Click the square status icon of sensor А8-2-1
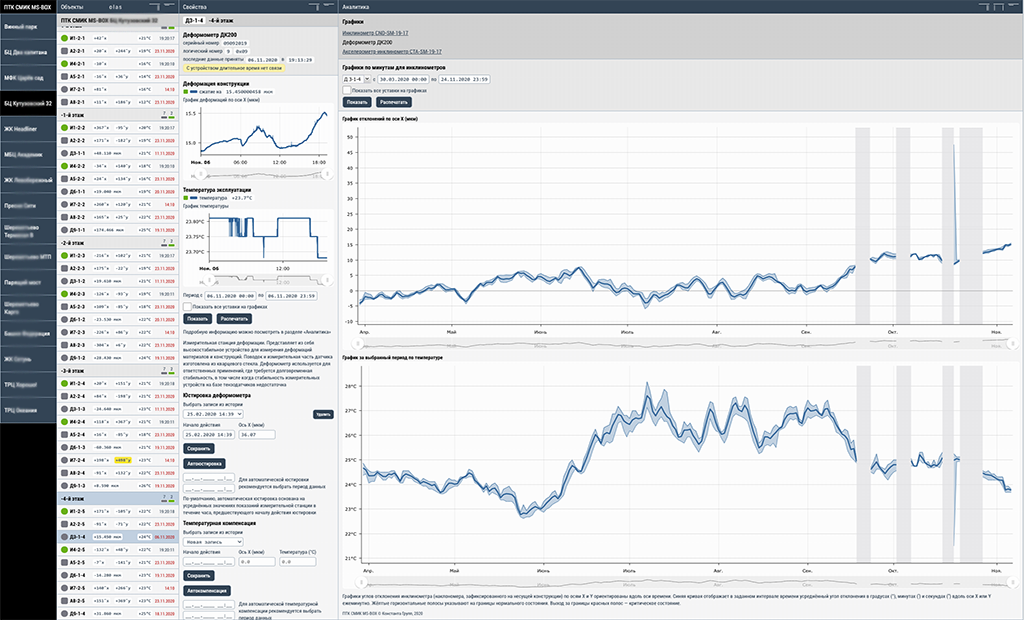The image size is (1024, 620). [64, 102]
